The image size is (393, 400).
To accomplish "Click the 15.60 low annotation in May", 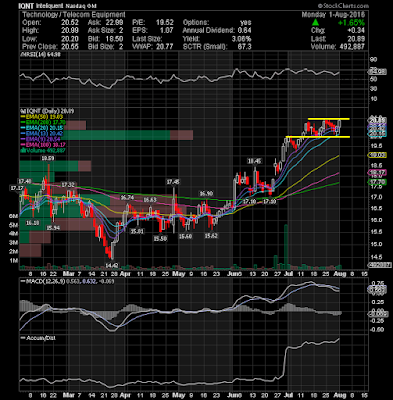I will (185, 236).
